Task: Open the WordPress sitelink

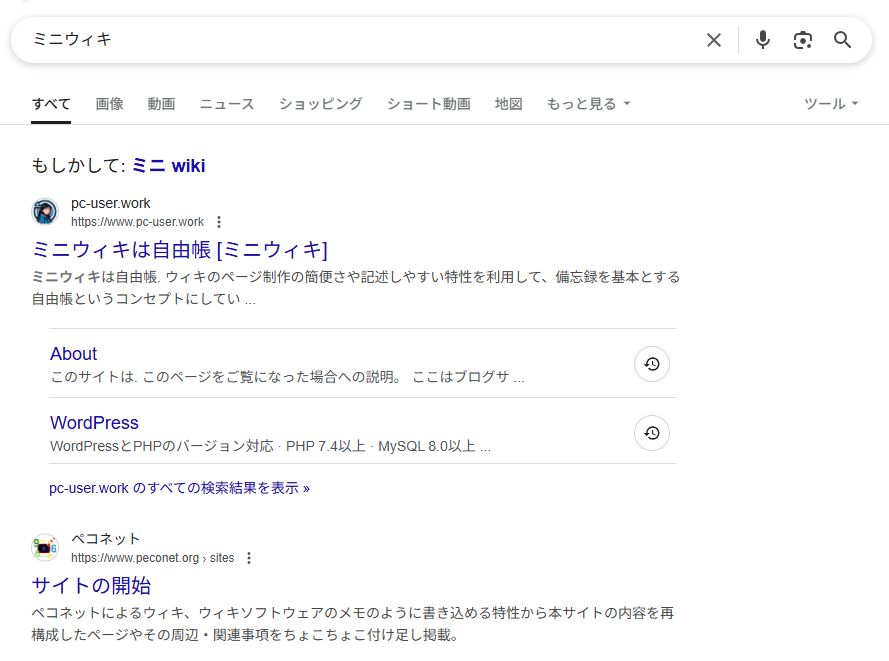Action: pyautogui.click(x=94, y=423)
